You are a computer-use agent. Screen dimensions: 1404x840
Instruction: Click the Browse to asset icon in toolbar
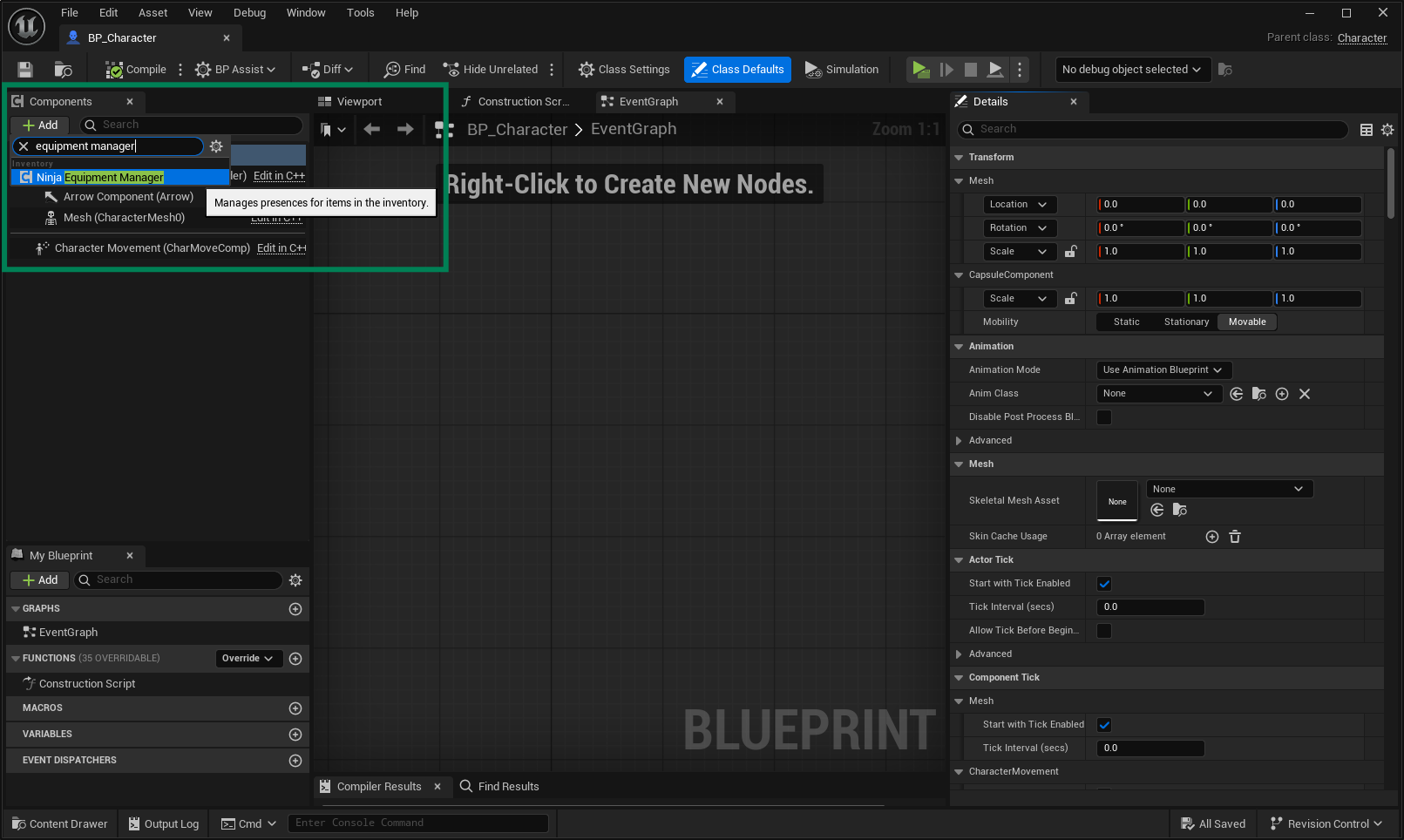(63, 70)
